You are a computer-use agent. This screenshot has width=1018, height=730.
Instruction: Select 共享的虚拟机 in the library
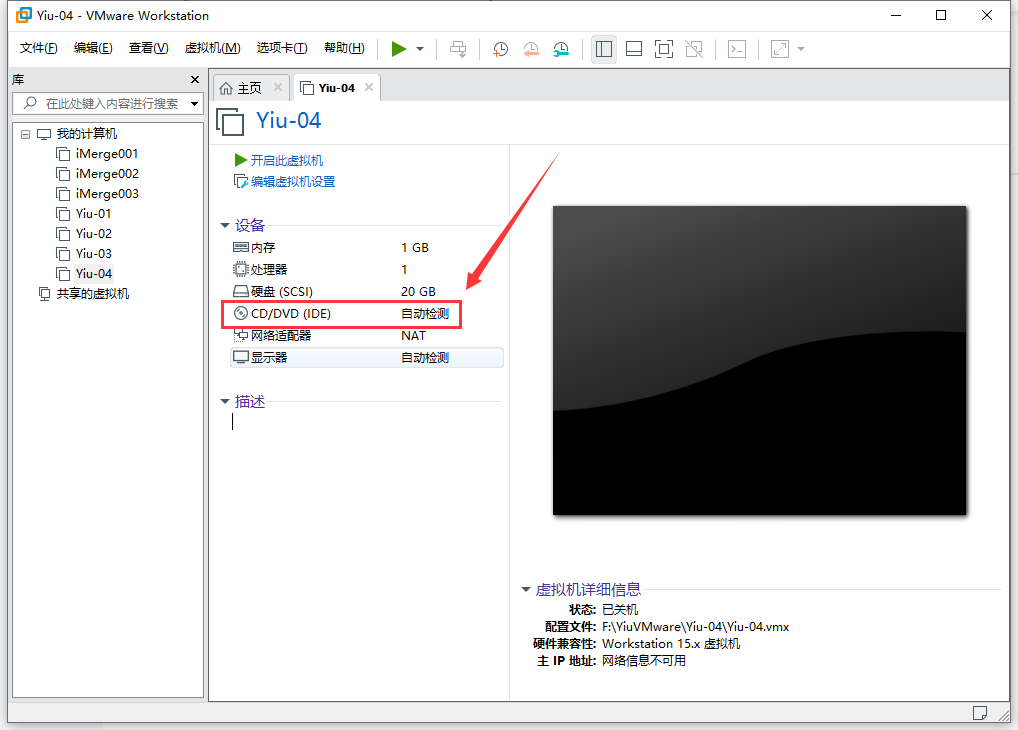point(84,294)
